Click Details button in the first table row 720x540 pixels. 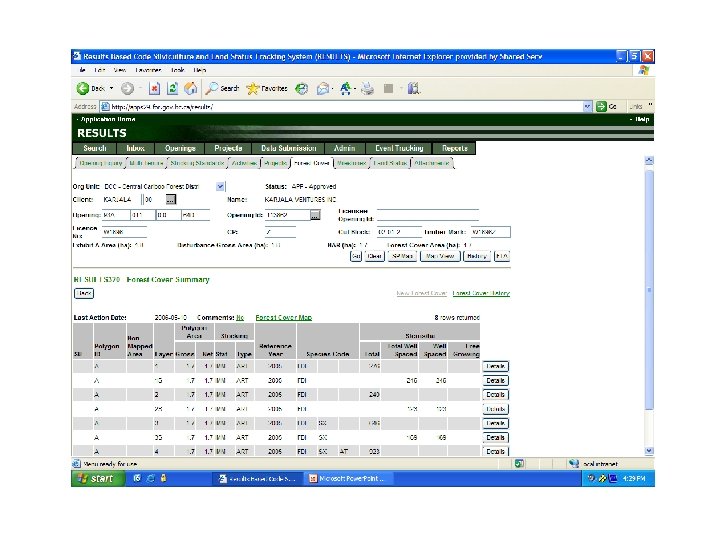[495, 366]
